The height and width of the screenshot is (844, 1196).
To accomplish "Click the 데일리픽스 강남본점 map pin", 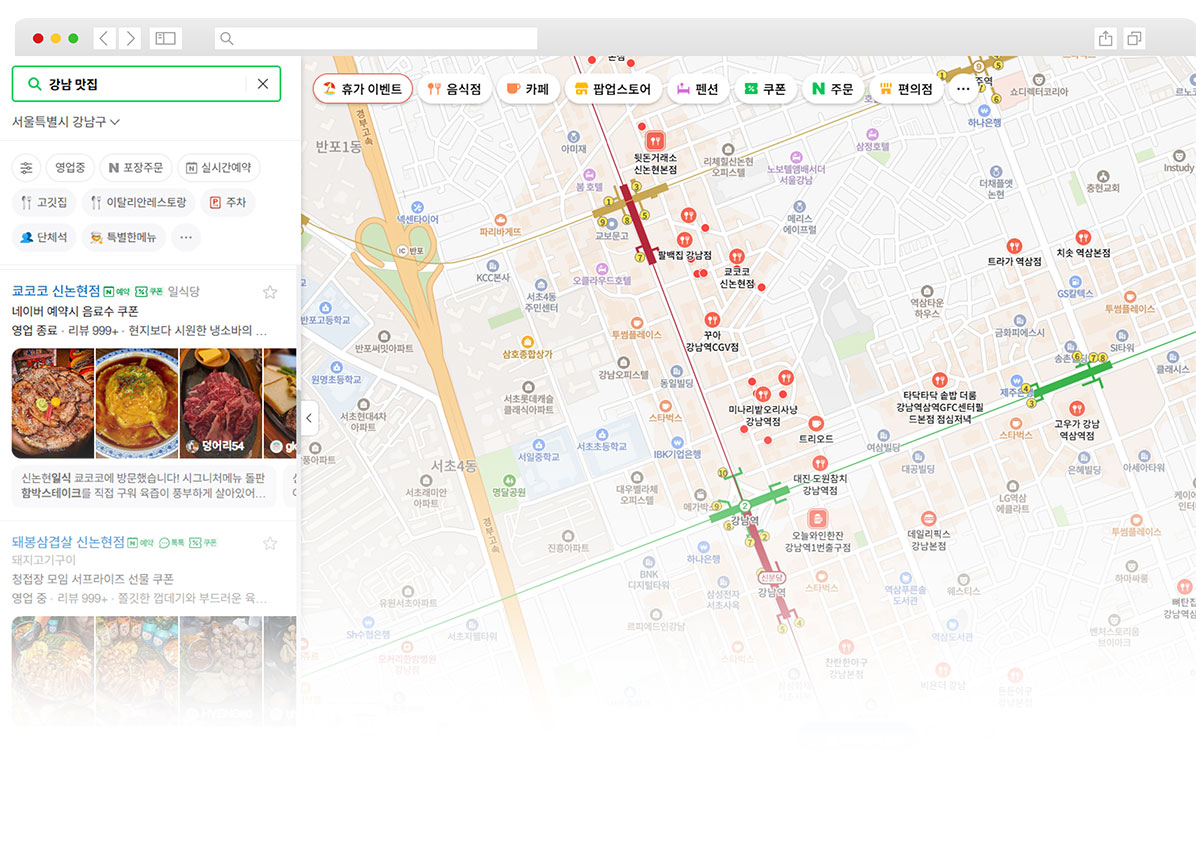I will [928, 519].
